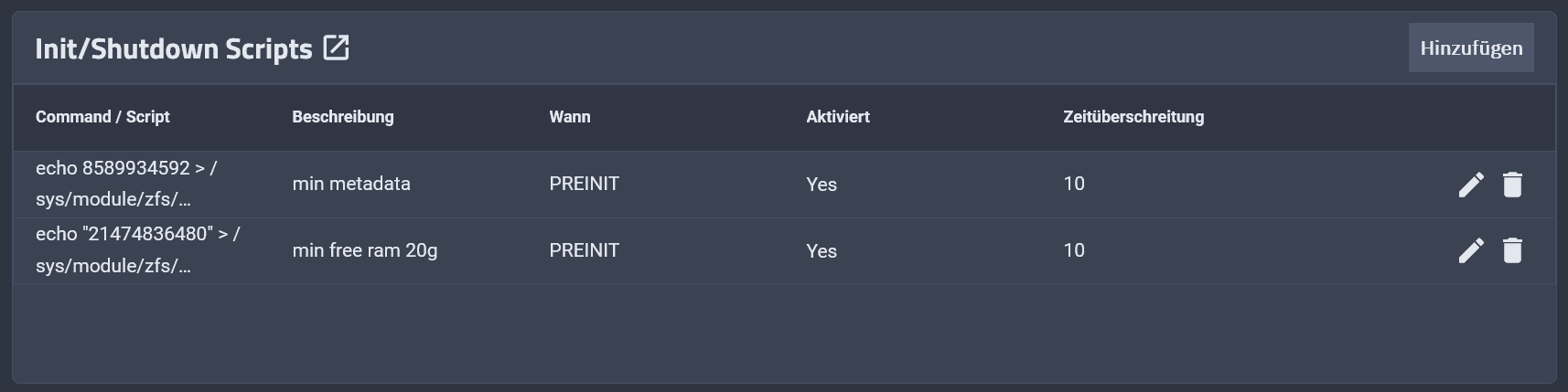Delete the min metadata script
1568x392 pixels.
coord(1512,185)
